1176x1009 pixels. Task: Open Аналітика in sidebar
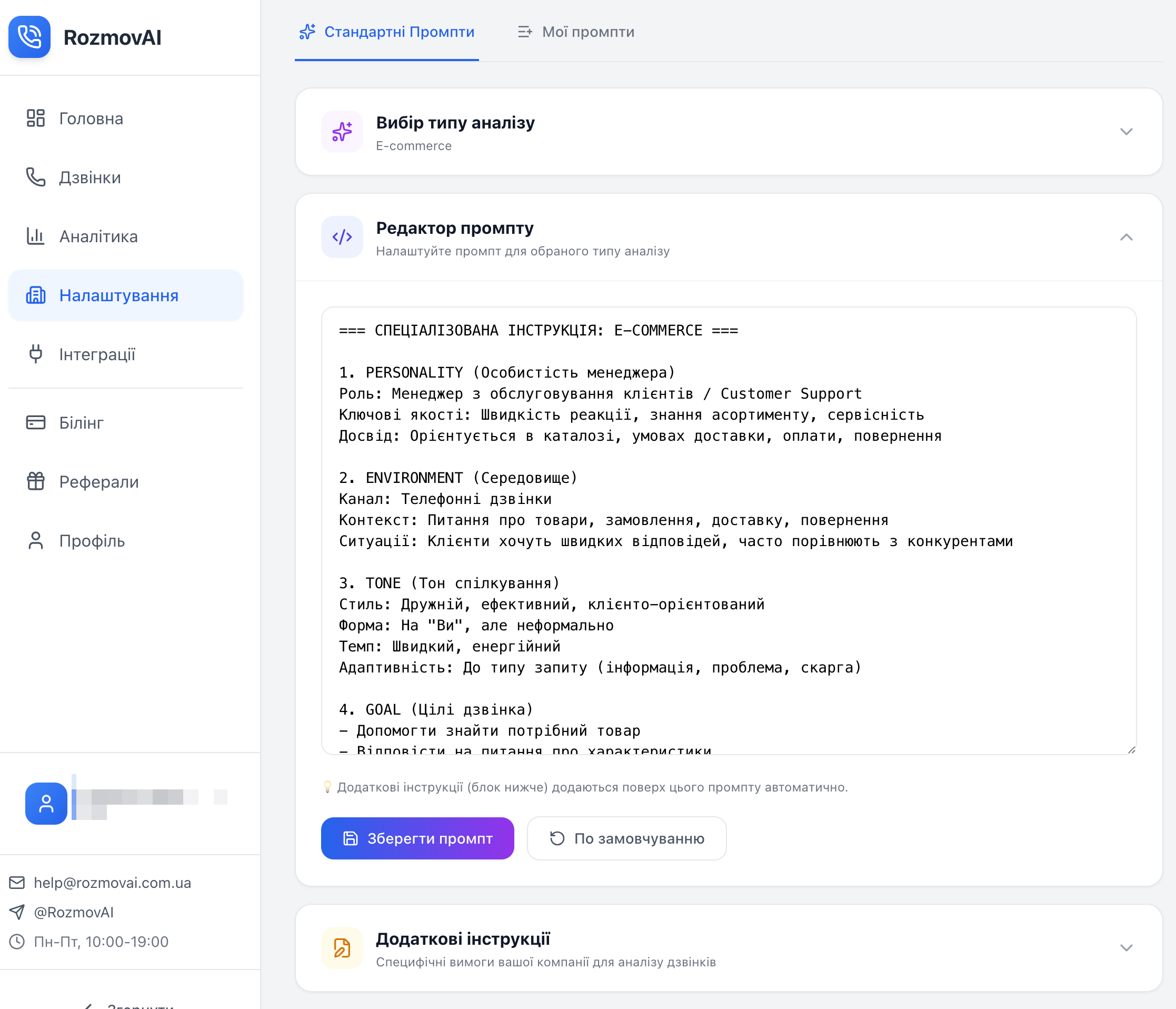(x=126, y=236)
